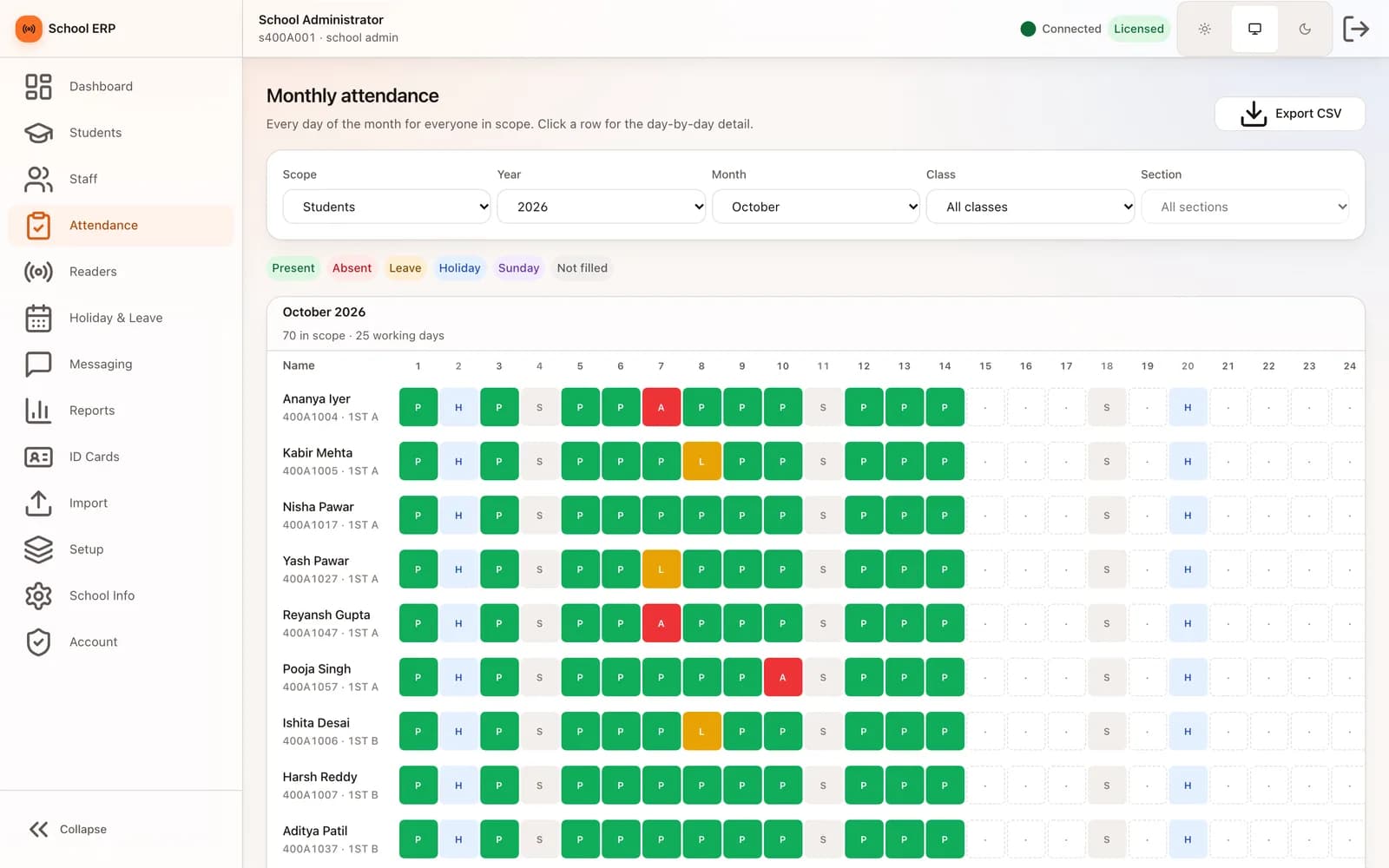Click the School ERP orange logo
This screenshot has height=868, width=1389.
pos(29,29)
